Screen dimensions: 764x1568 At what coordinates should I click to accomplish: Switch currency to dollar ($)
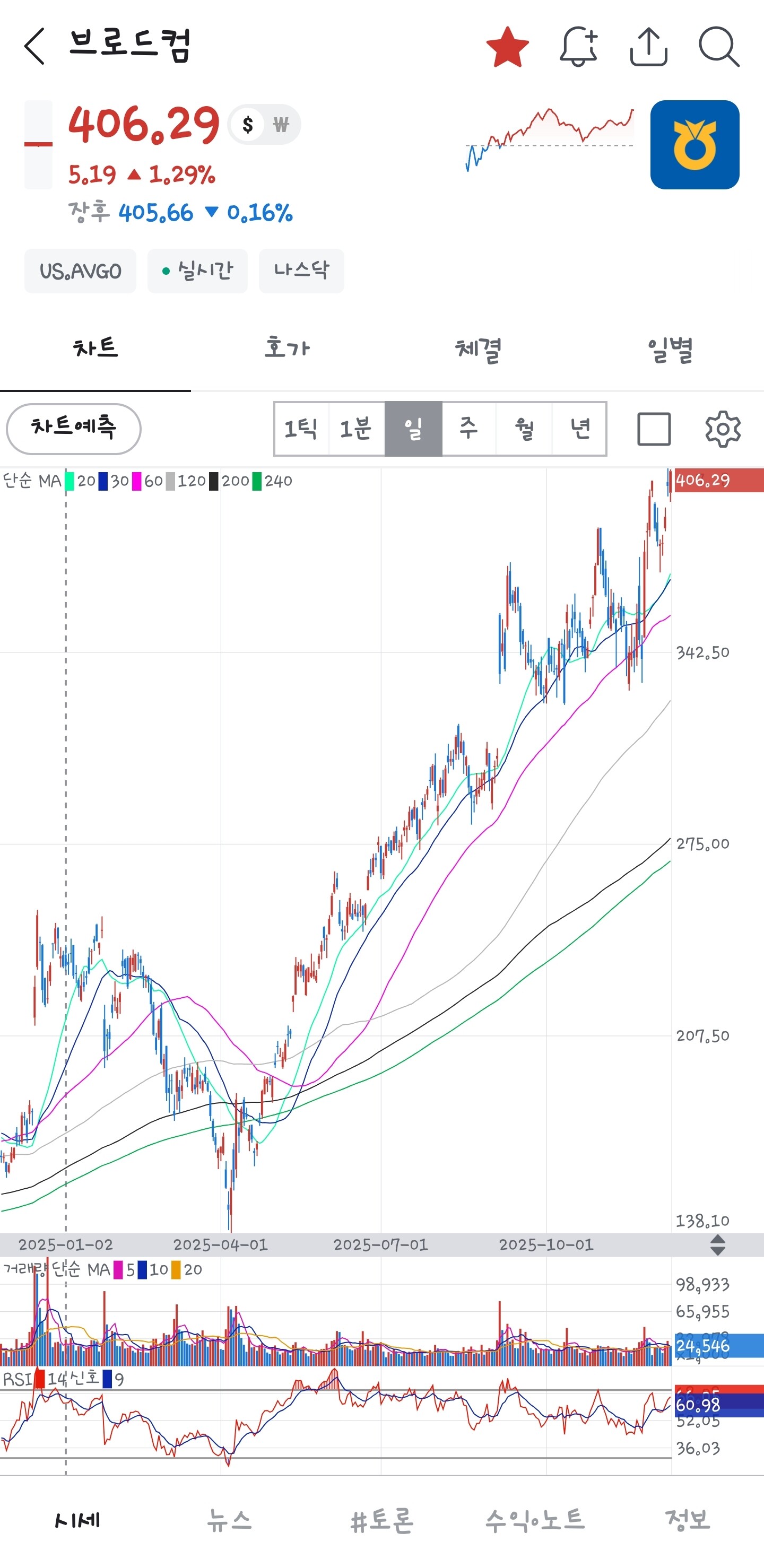click(247, 125)
